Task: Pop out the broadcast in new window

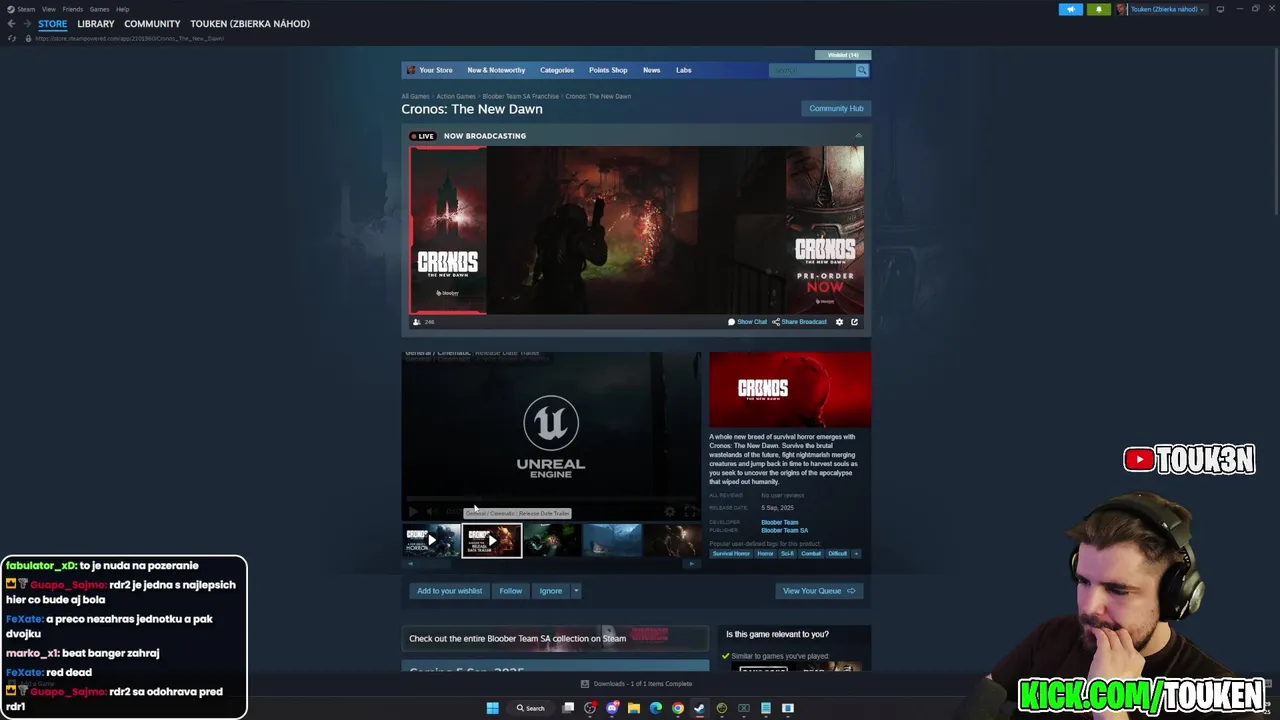Action: tap(854, 322)
